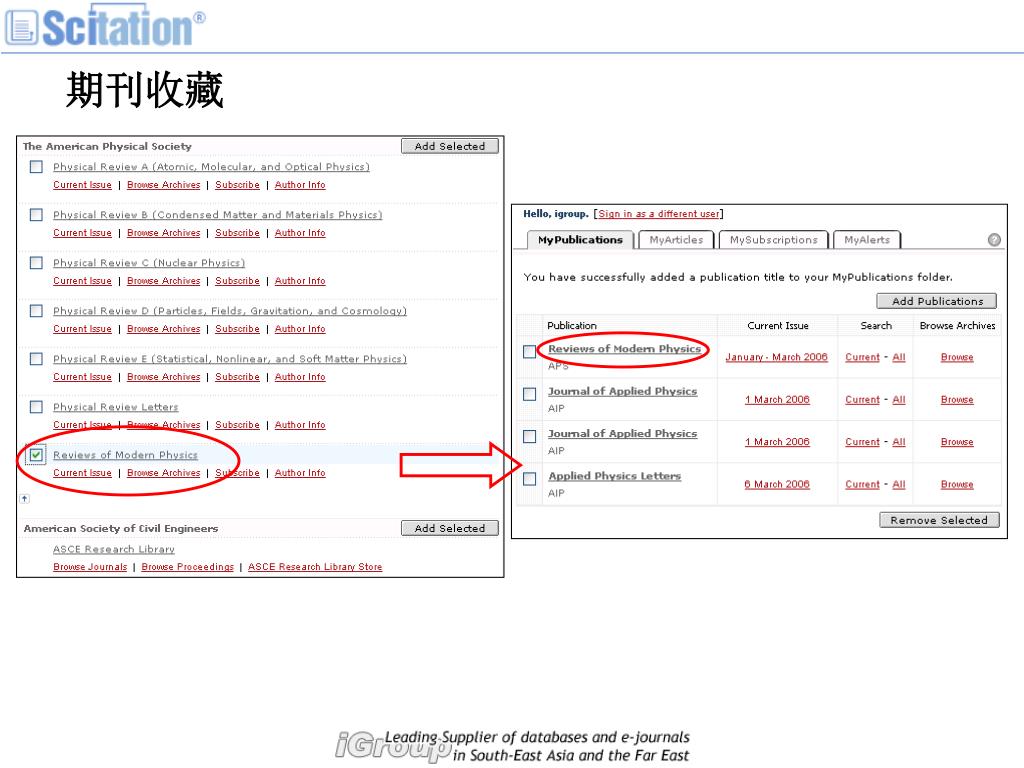Switch to the MyPublications tab
The height and width of the screenshot is (768, 1024).
[x=580, y=240]
